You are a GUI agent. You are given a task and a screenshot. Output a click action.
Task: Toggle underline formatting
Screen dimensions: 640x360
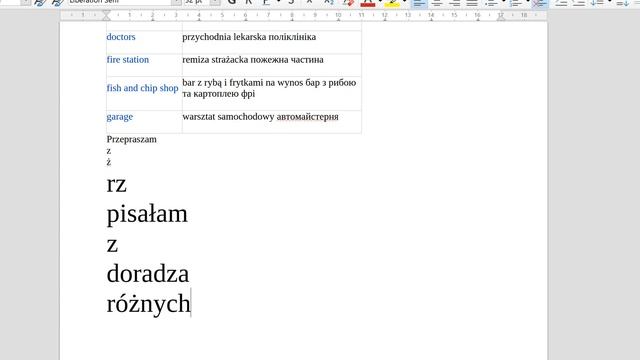coord(267,2)
